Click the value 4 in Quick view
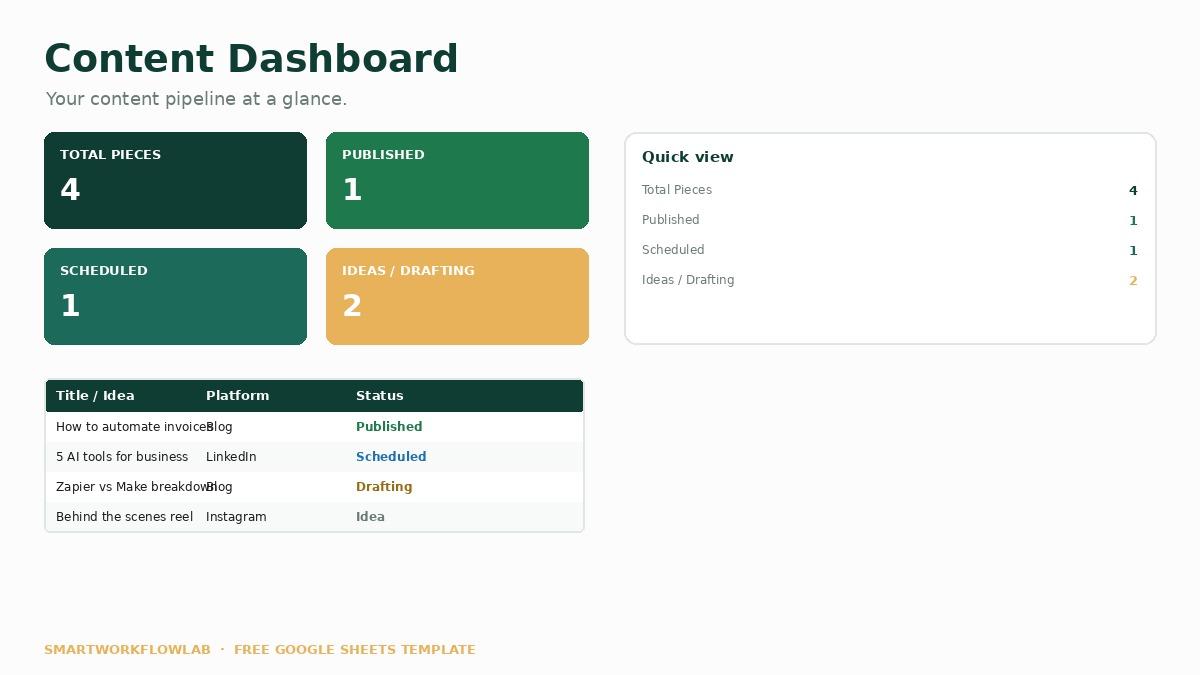 [x=1133, y=190]
